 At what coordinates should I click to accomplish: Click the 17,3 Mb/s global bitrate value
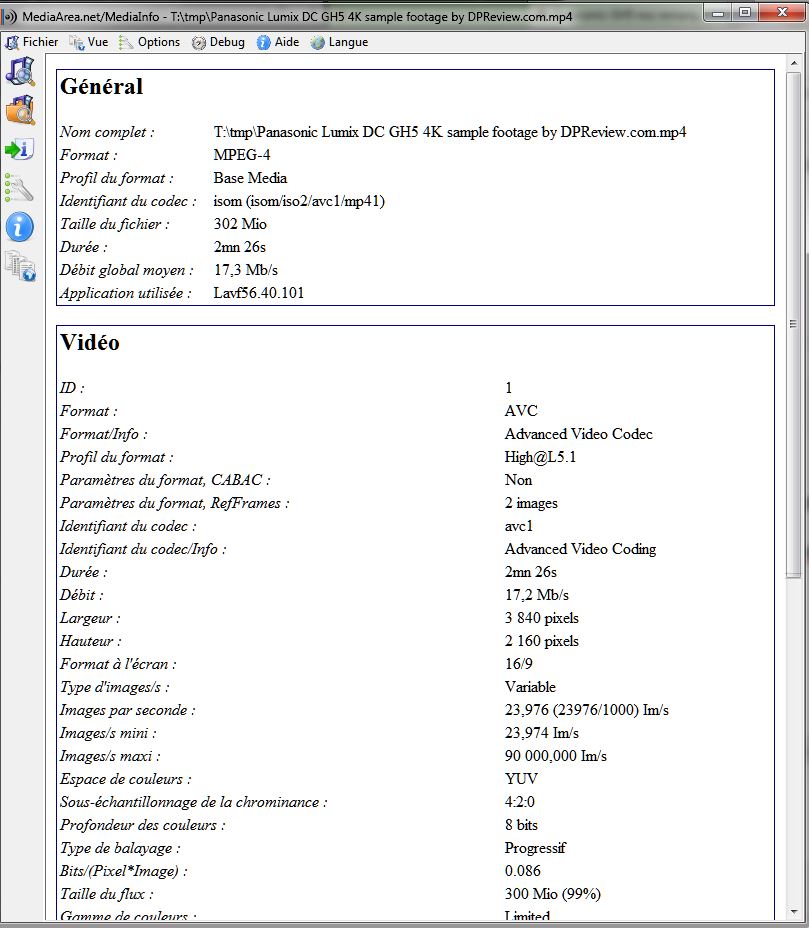[245, 270]
